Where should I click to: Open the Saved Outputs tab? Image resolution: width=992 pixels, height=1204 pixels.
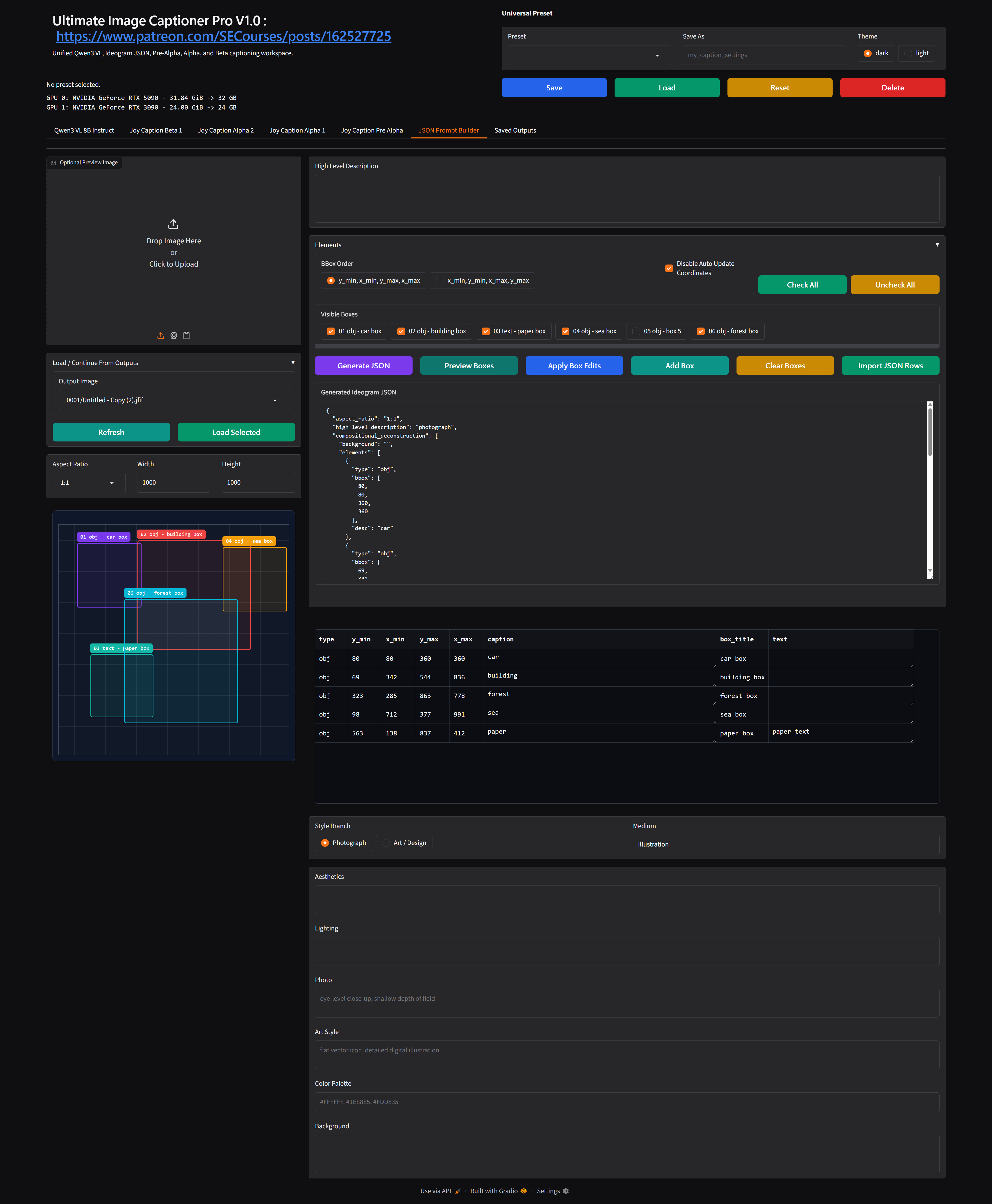click(515, 130)
